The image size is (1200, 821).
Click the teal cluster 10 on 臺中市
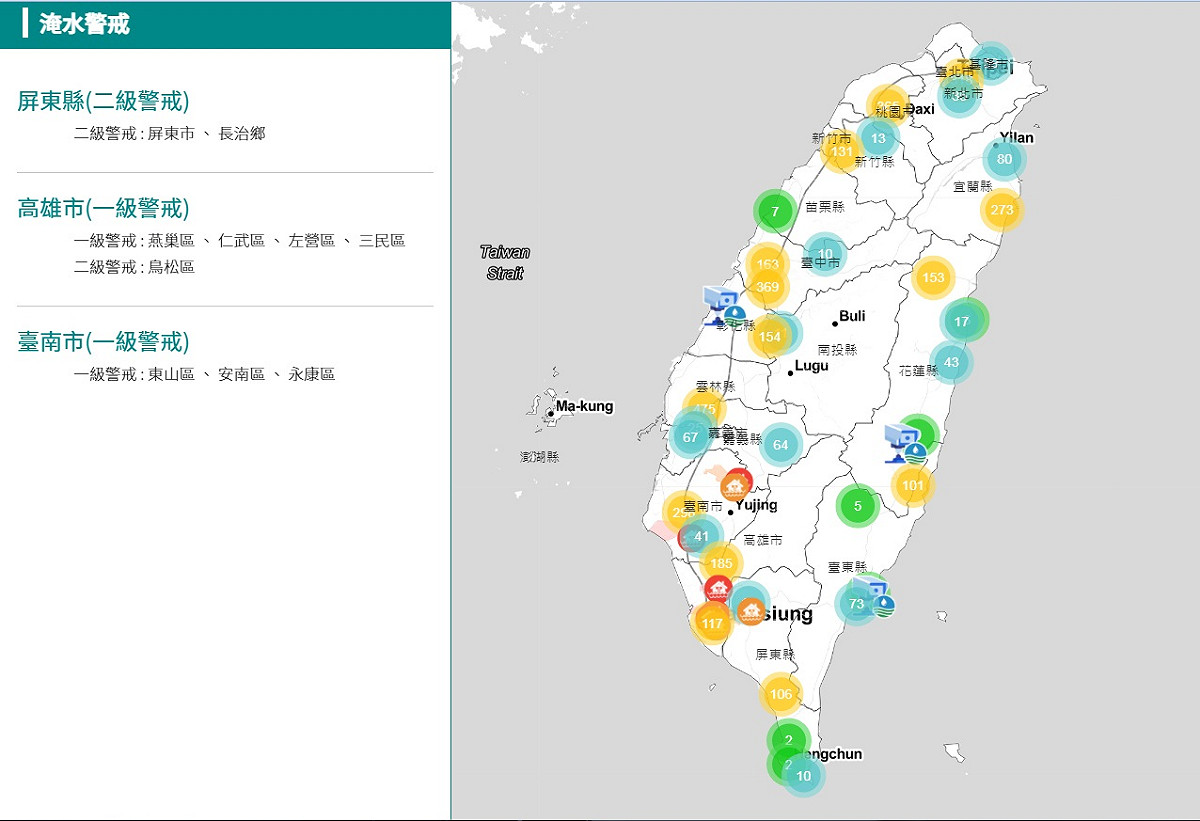tap(825, 254)
